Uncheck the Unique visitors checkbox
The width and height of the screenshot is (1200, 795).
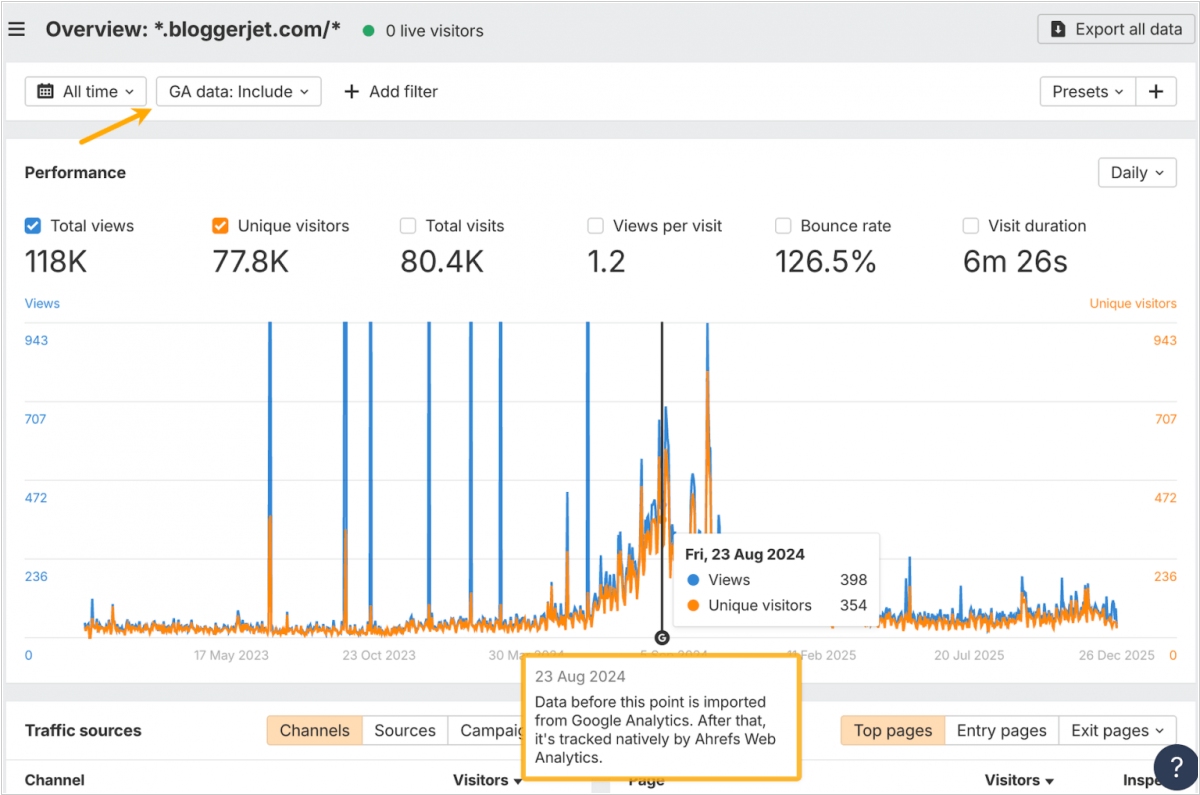[221, 226]
